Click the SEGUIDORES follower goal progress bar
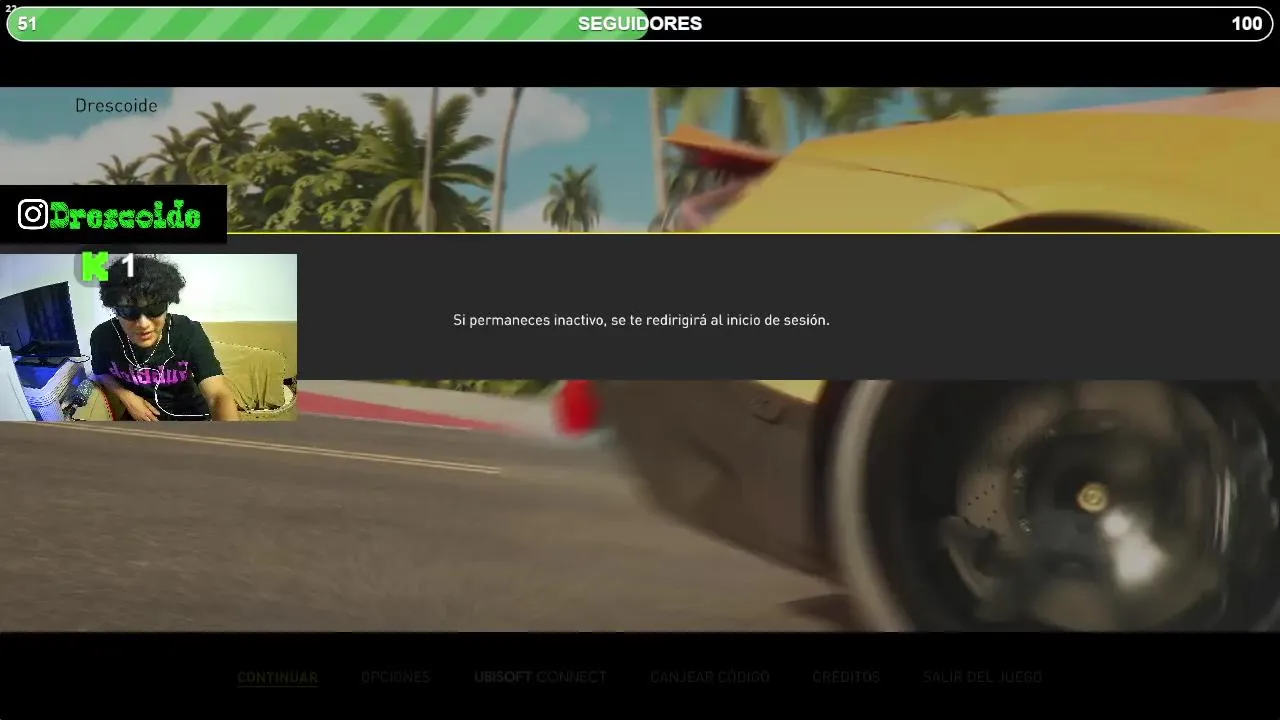1280x720 pixels. (x=640, y=24)
